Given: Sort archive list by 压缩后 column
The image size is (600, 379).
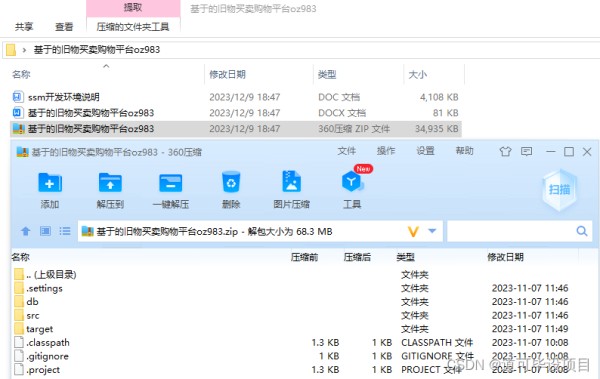Looking at the screenshot, I should coord(357,257).
